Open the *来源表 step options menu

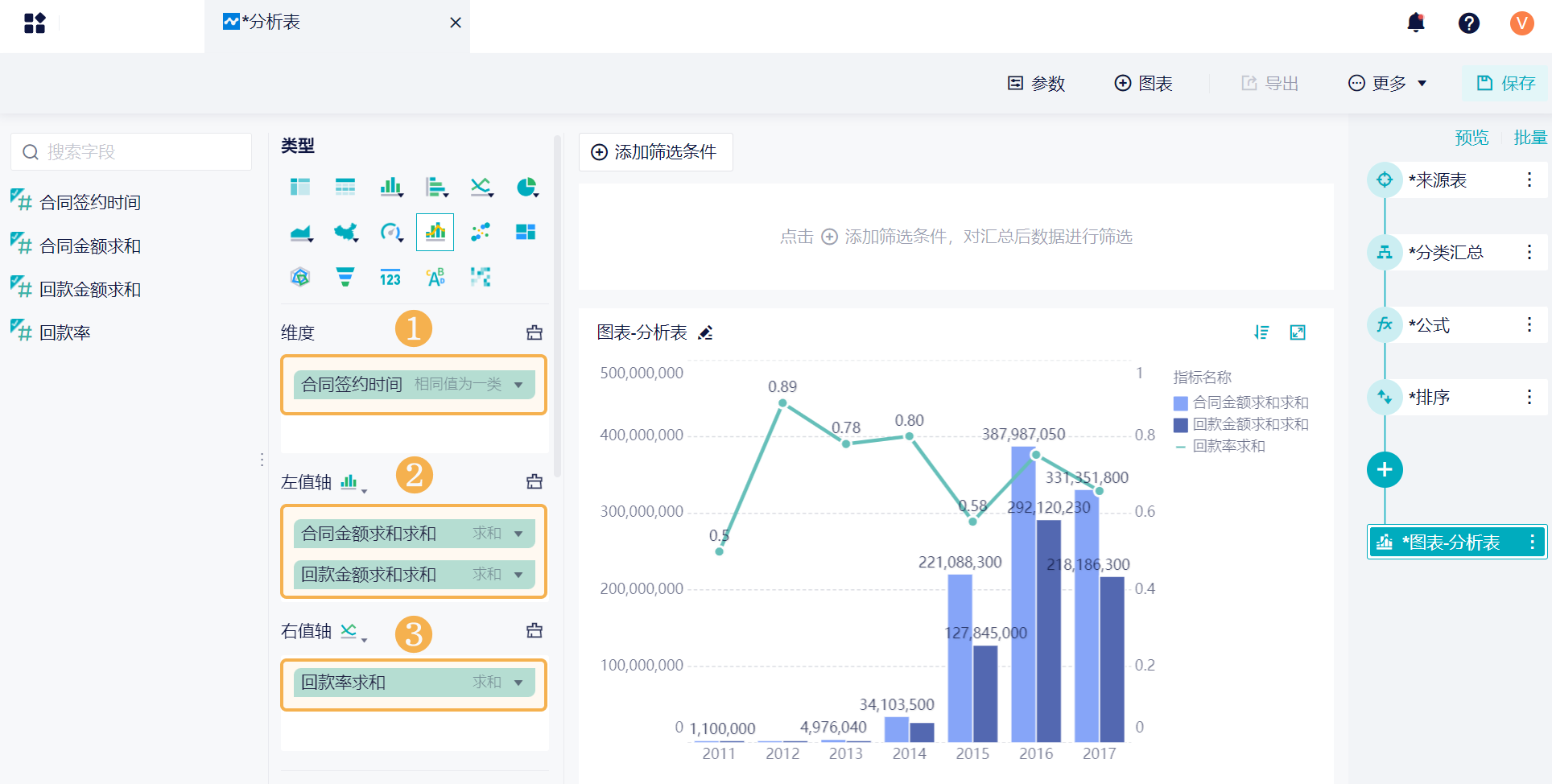tap(1529, 179)
